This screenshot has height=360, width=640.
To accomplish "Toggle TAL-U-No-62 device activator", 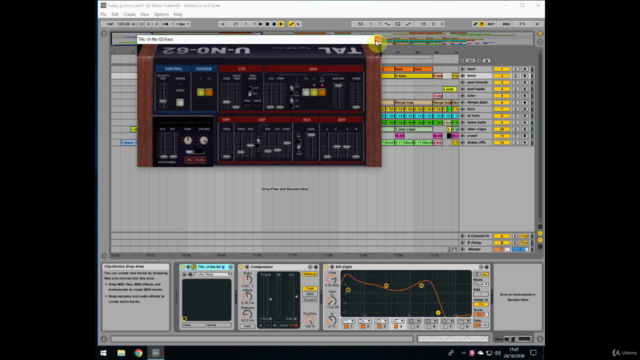I will tap(183, 267).
